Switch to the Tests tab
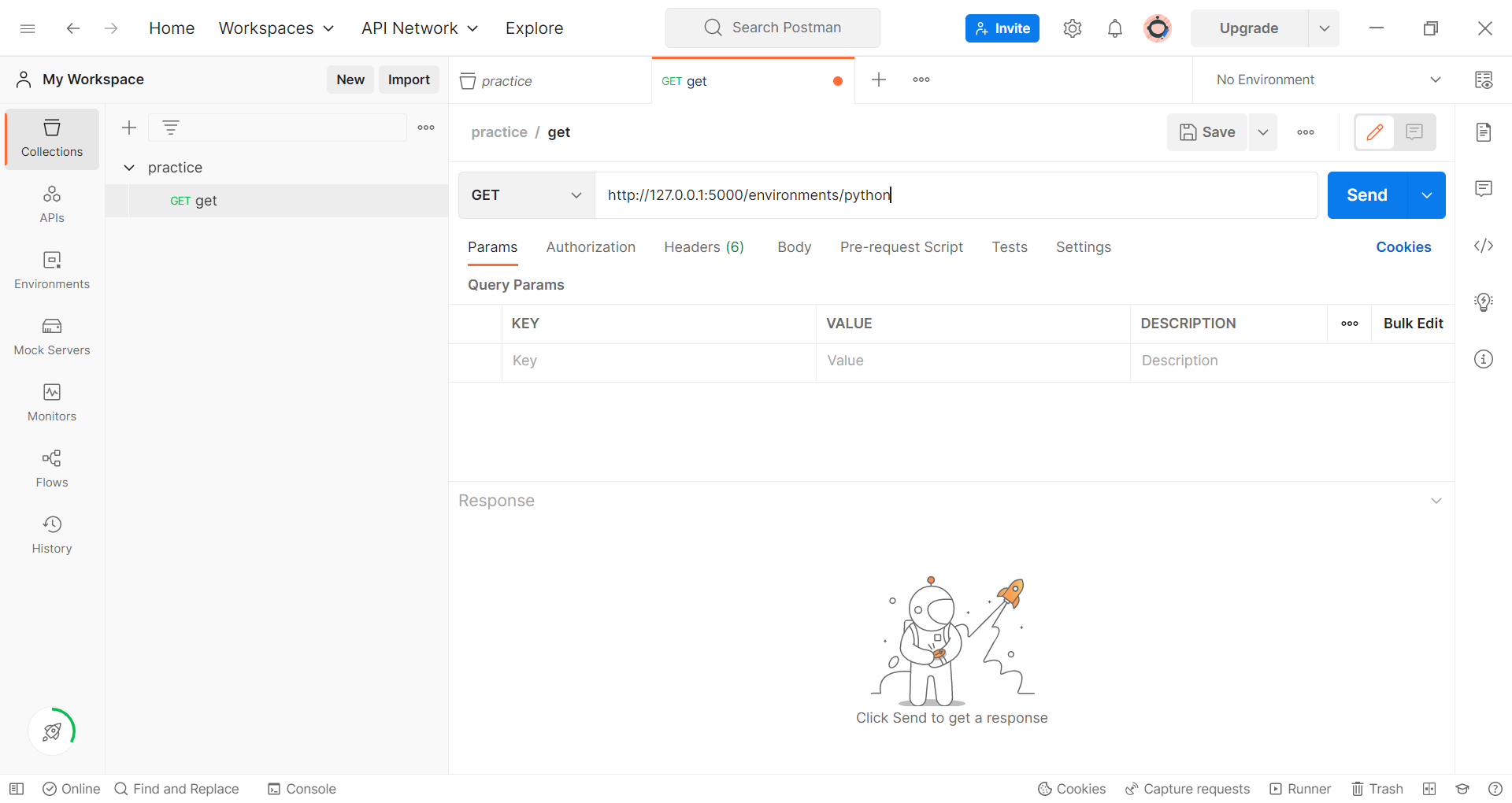The width and height of the screenshot is (1512, 803). (1010, 247)
